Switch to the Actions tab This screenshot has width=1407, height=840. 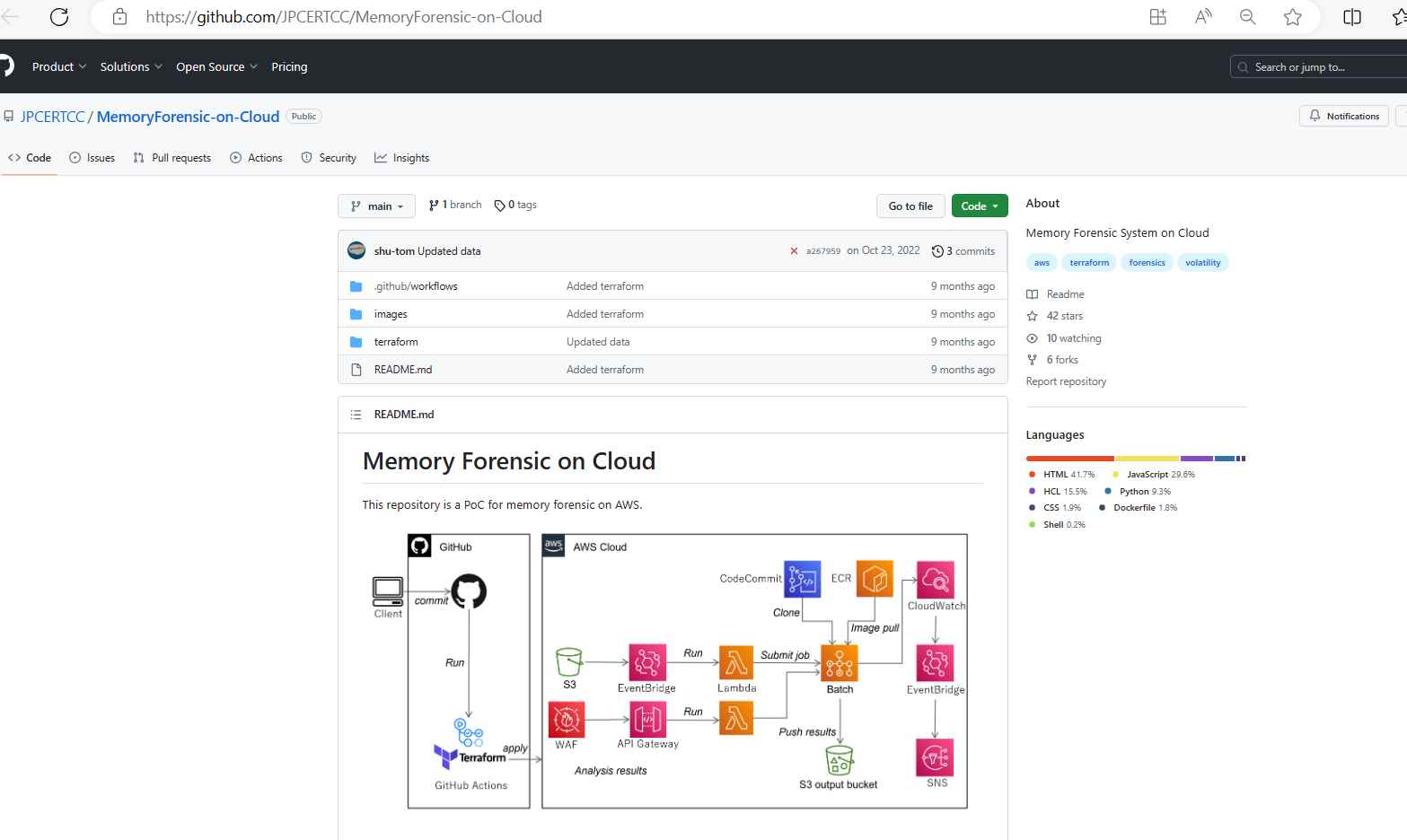point(256,157)
